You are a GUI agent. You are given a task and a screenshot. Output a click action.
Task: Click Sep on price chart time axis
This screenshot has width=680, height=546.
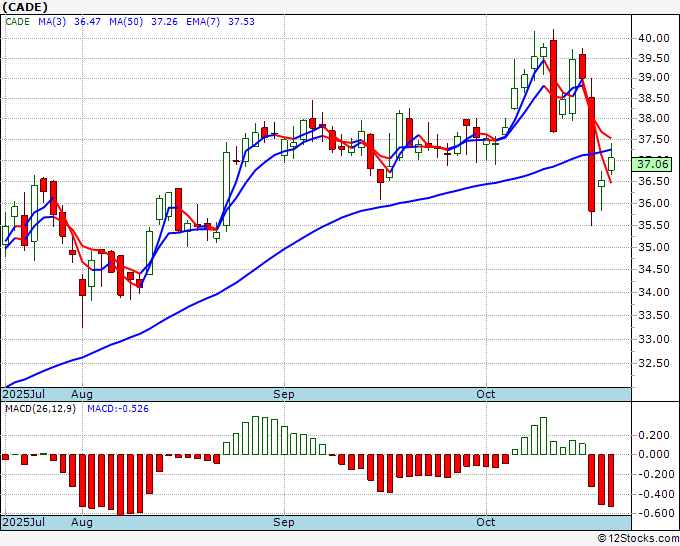click(284, 394)
